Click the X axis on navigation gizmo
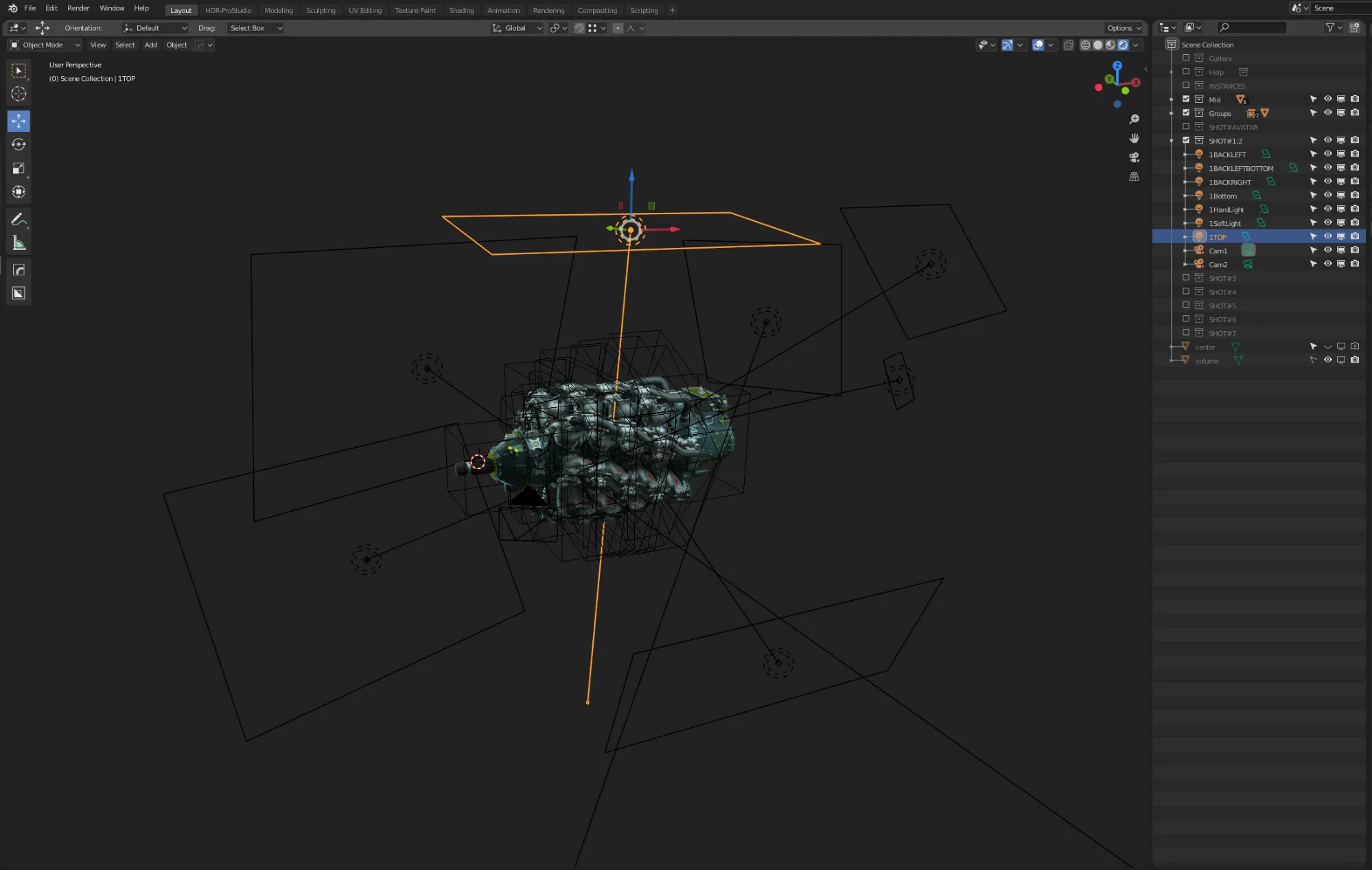1372x870 pixels. 1136,82
